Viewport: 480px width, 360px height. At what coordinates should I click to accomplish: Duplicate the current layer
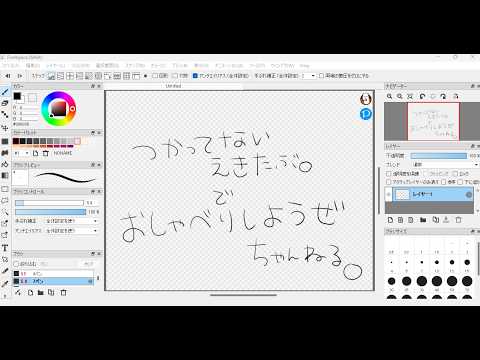[x=435, y=220]
